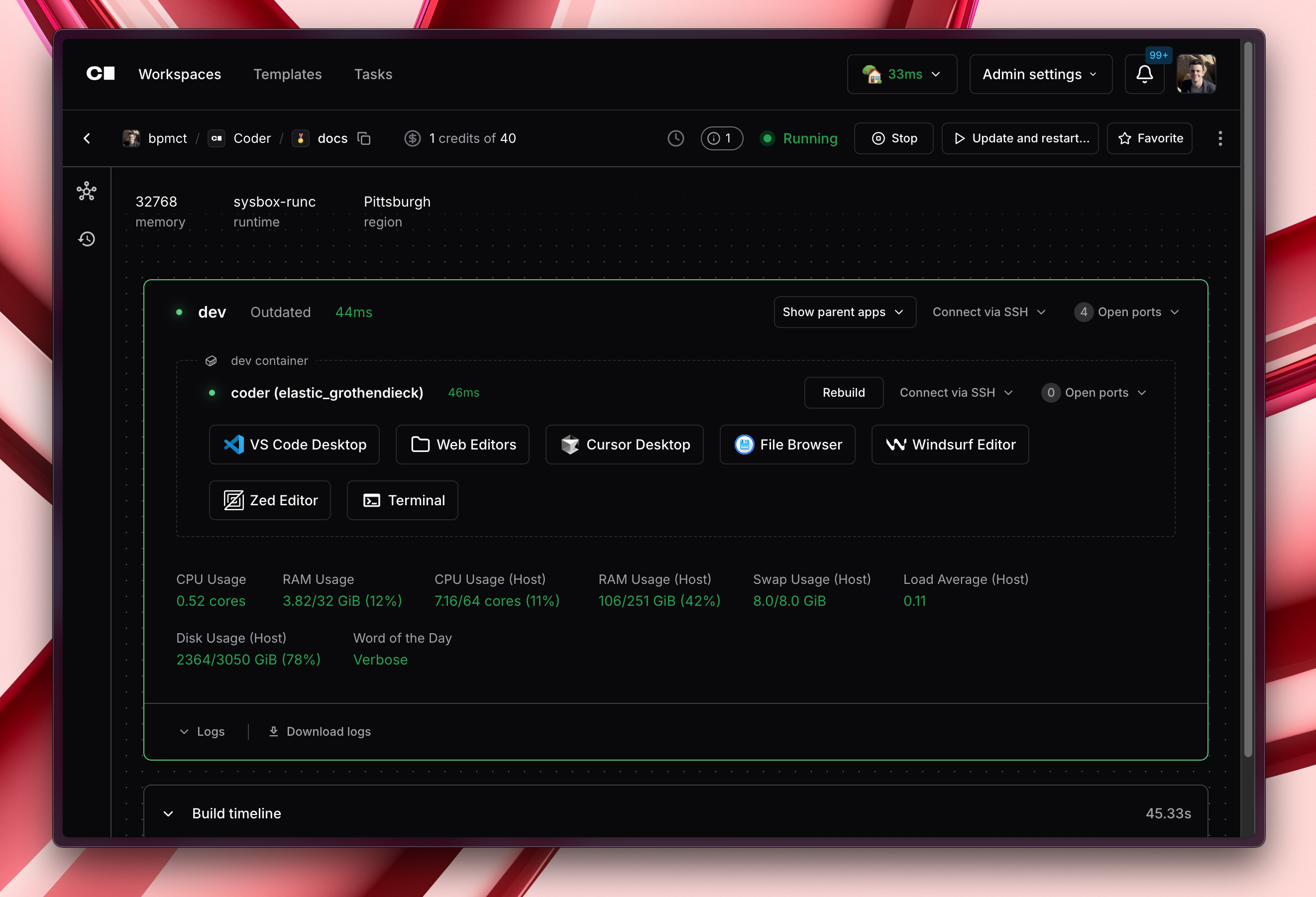
Task: Click the Coder logo in the header
Action: tap(100, 74)
